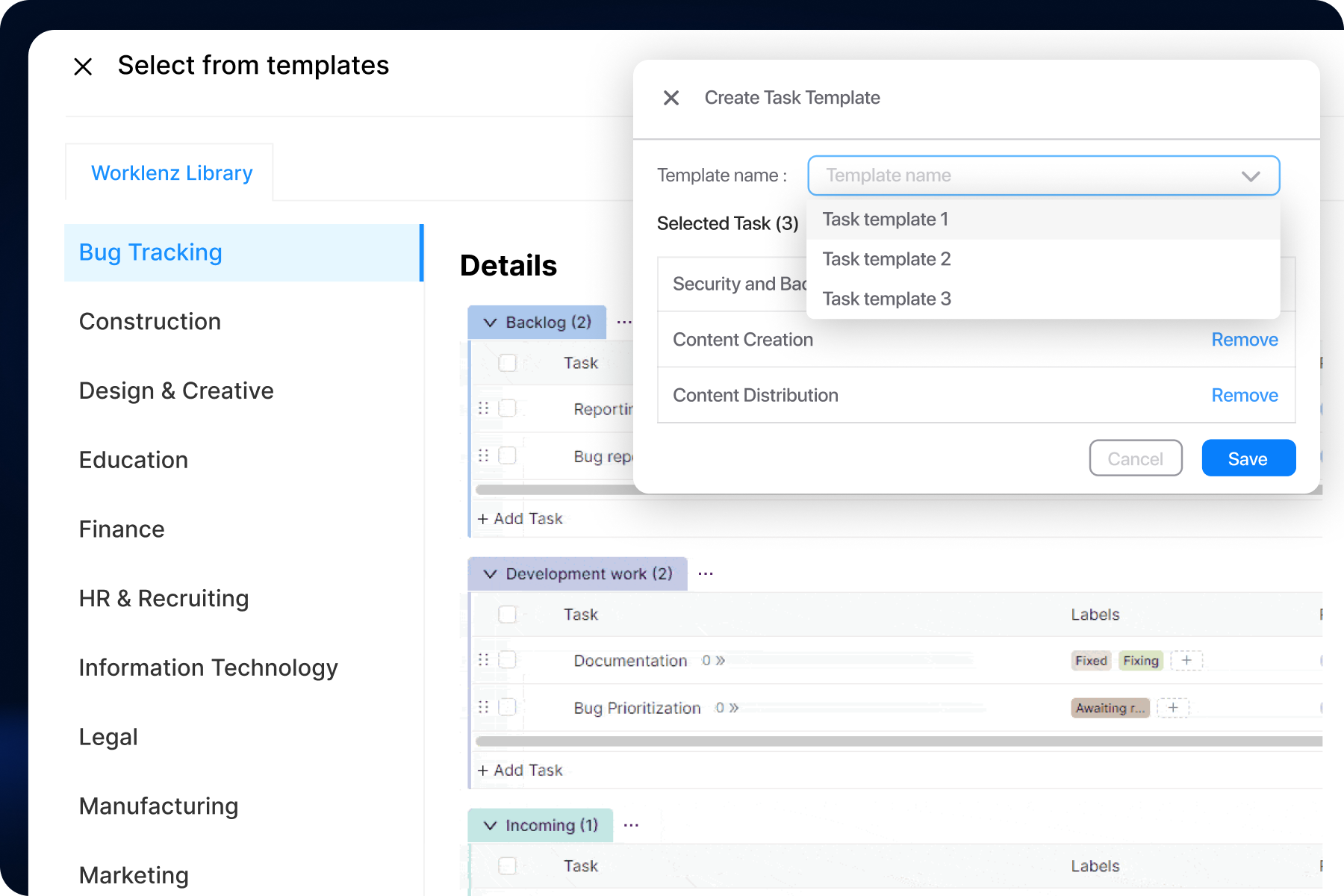Grab the drag handle next to Documentation task
This screenshot has width=1344, height=896.
tap(484, 660)
